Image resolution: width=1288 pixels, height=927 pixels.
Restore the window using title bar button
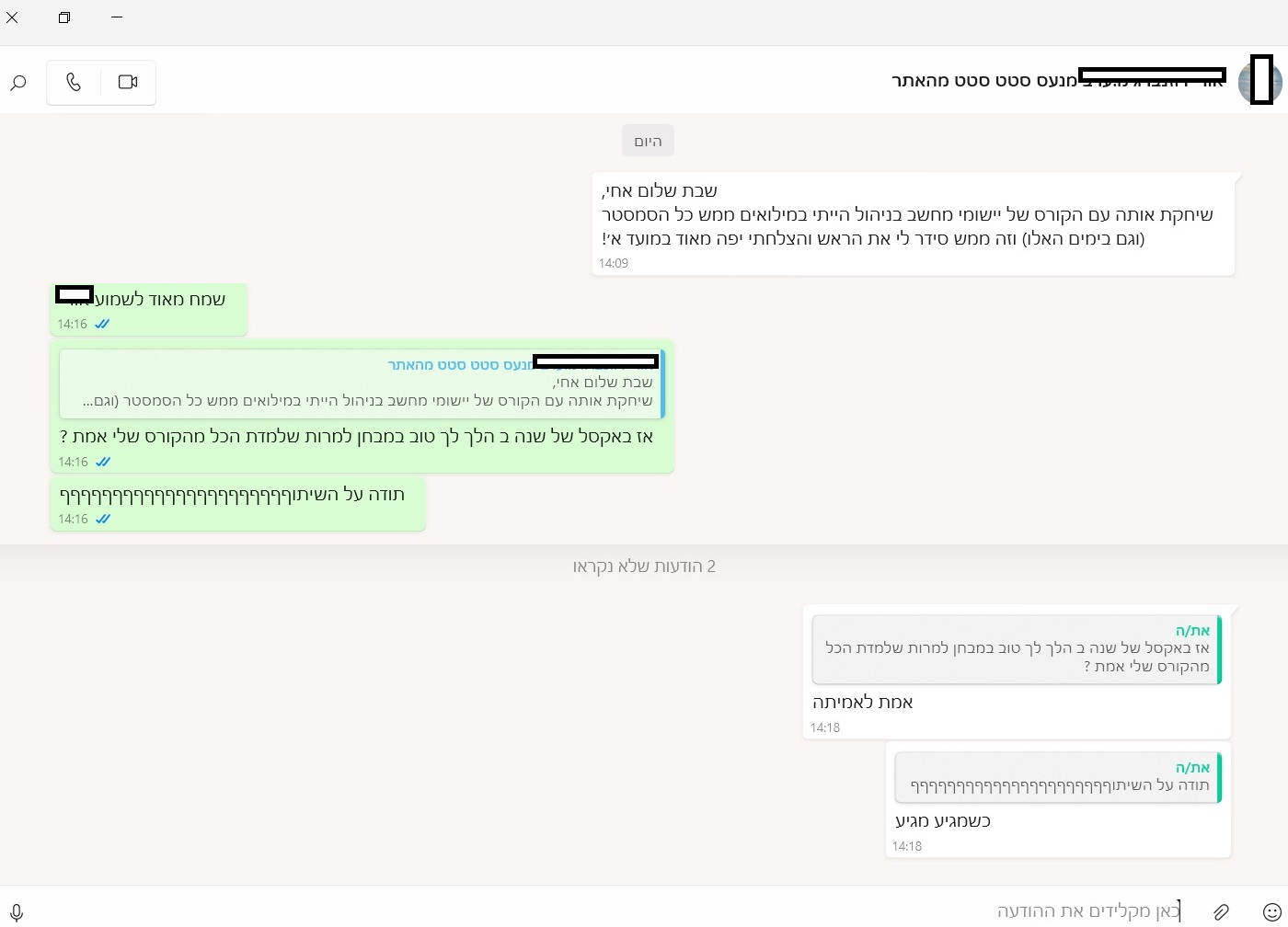(x=64, y=17)
